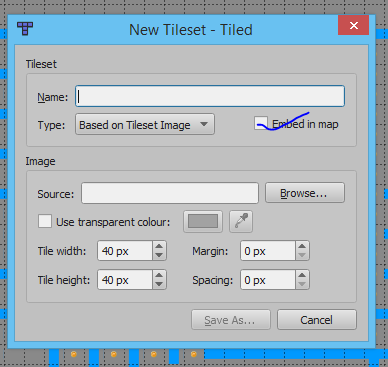
Task: Click into the image Source path field
Action: 170,193
